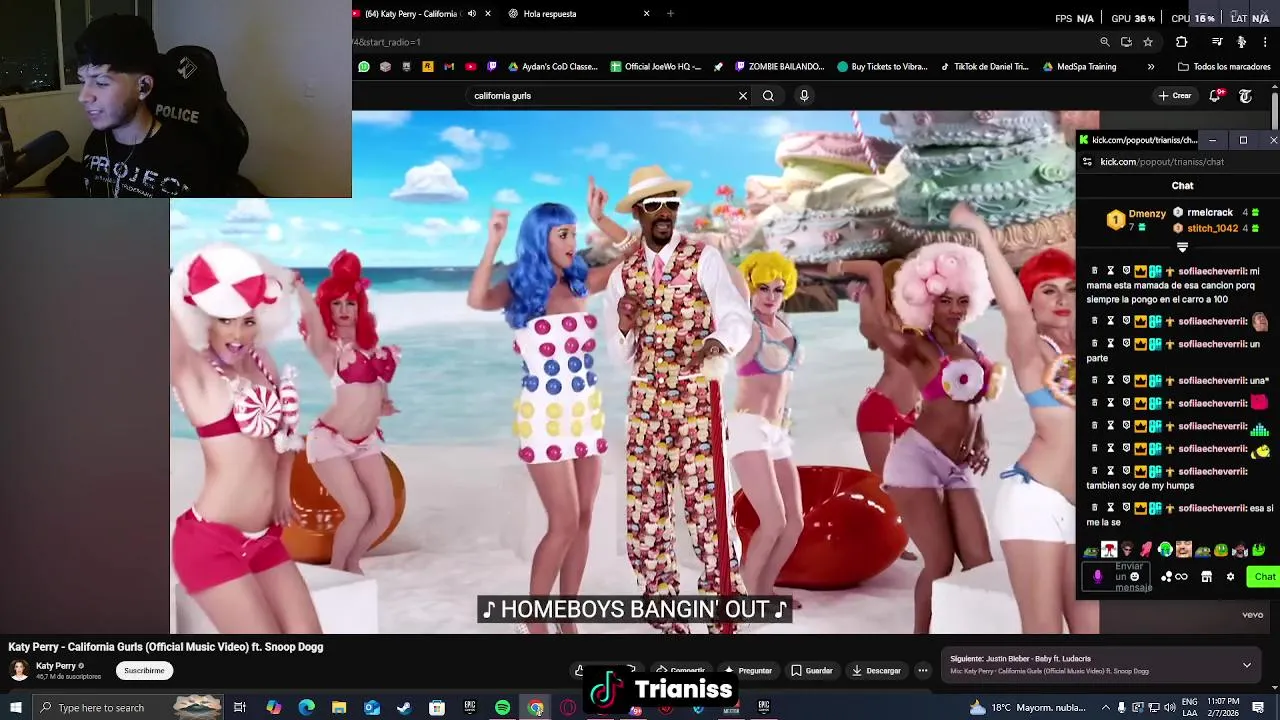Save video with Guardar button
The height and width of the screenshot is (720, 1280).
811,671
